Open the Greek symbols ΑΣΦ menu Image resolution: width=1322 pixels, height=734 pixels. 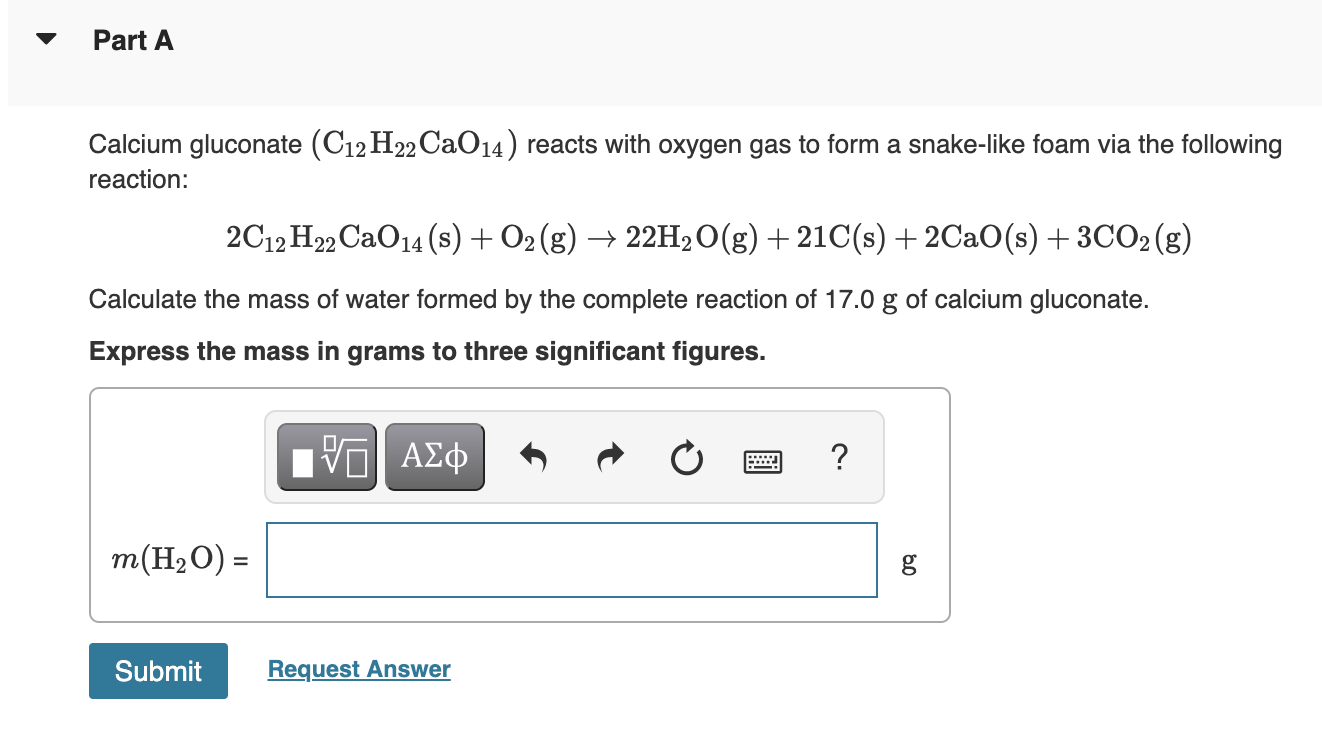click(x=434, y=456)
